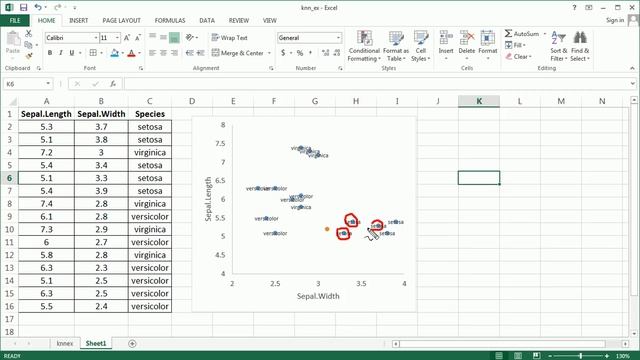Toggle Underline formatting
Viewport: 640px width, 360px height.
pos(72,53)
